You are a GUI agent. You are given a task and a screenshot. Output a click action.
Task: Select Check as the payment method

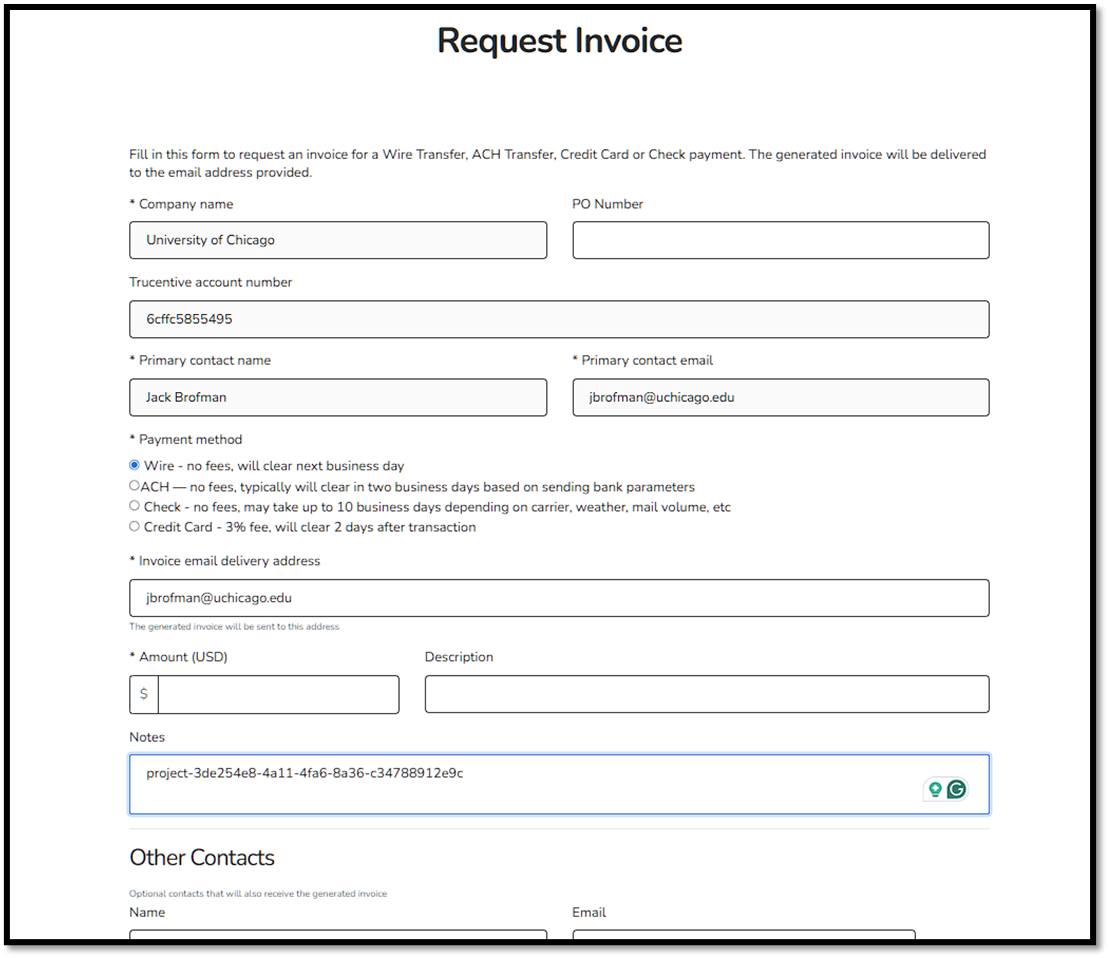pos(134,505)
